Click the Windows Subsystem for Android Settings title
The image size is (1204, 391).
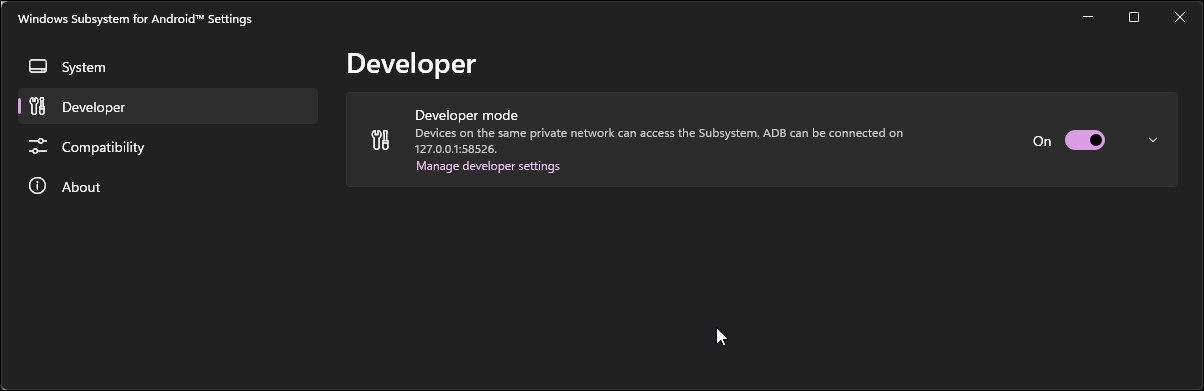[135, 19]
